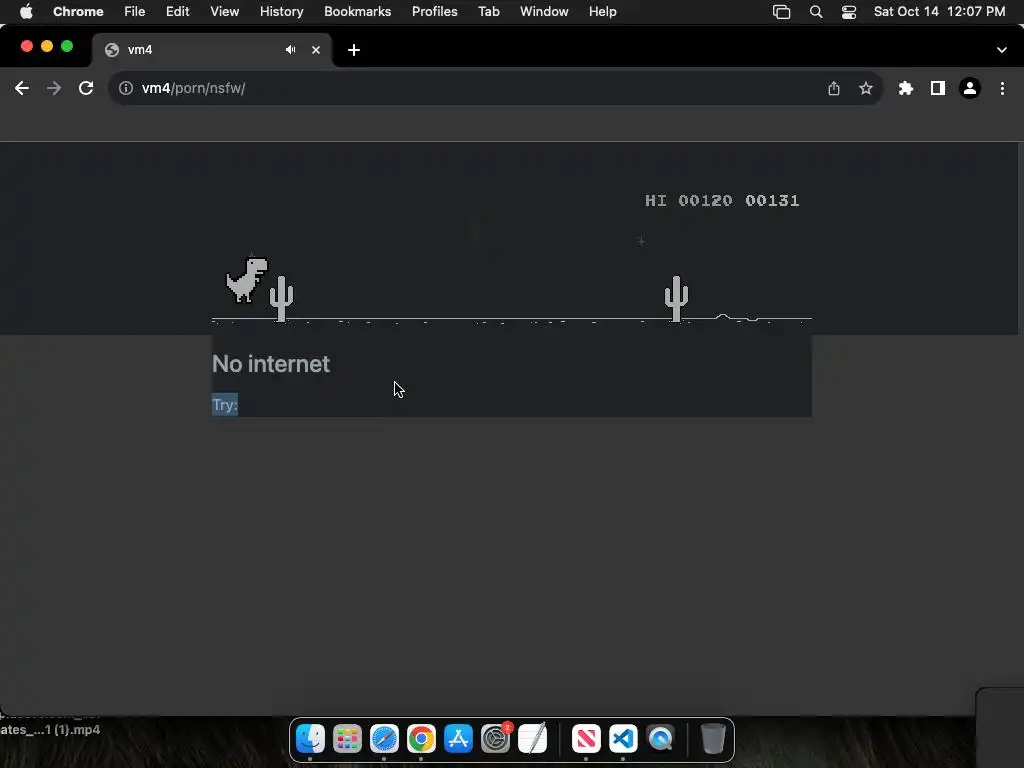Open Chrome's three-dot menu
1024x768 pixels.
point(1002,88)
